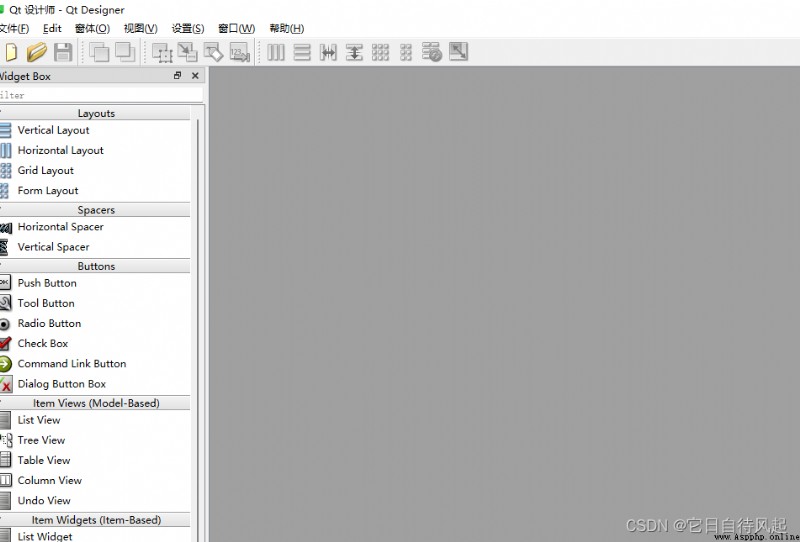Click the Break Layout toolbar icon

pos(432,52)
